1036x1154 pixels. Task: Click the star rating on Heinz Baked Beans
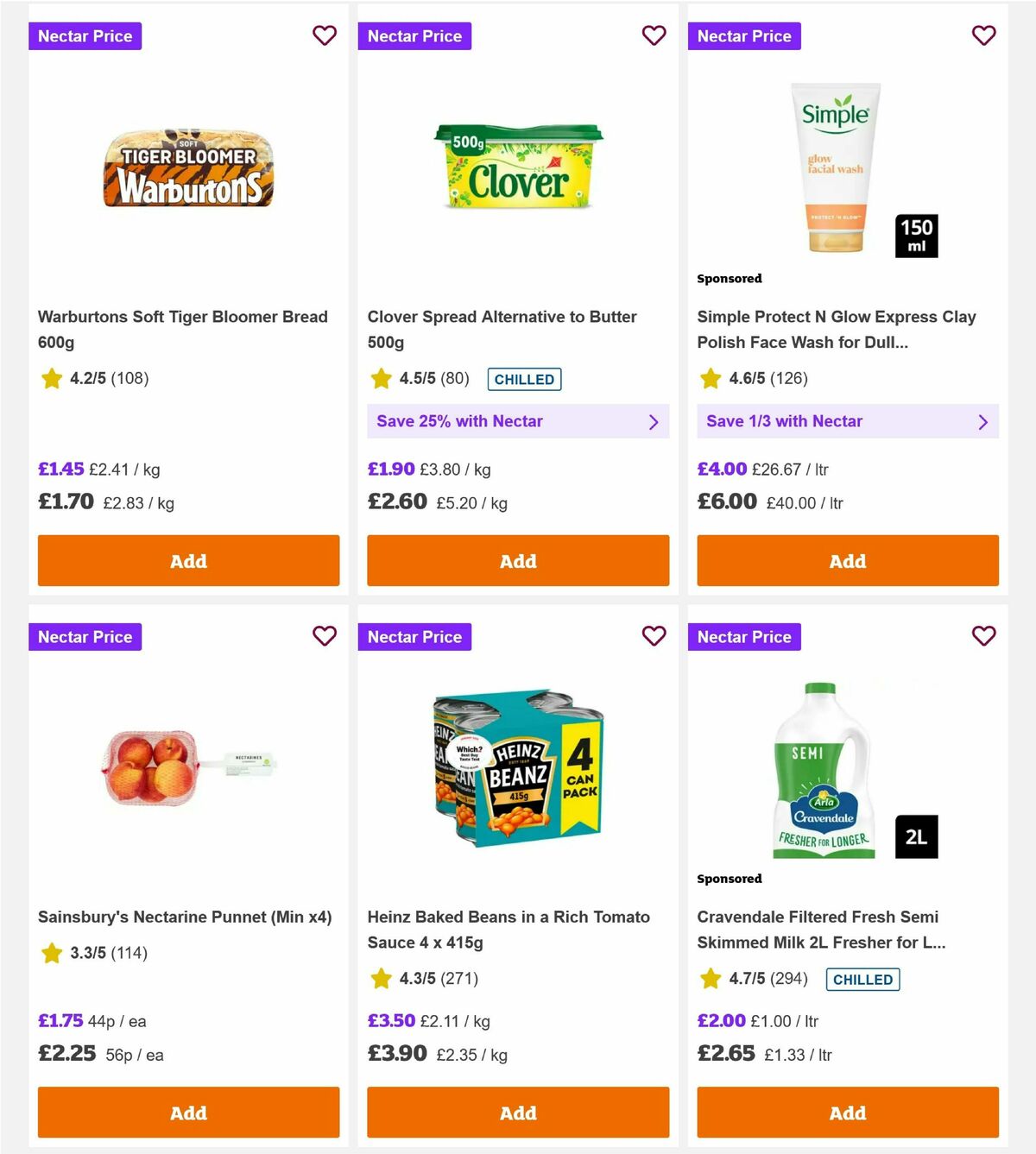pos(382,979)
